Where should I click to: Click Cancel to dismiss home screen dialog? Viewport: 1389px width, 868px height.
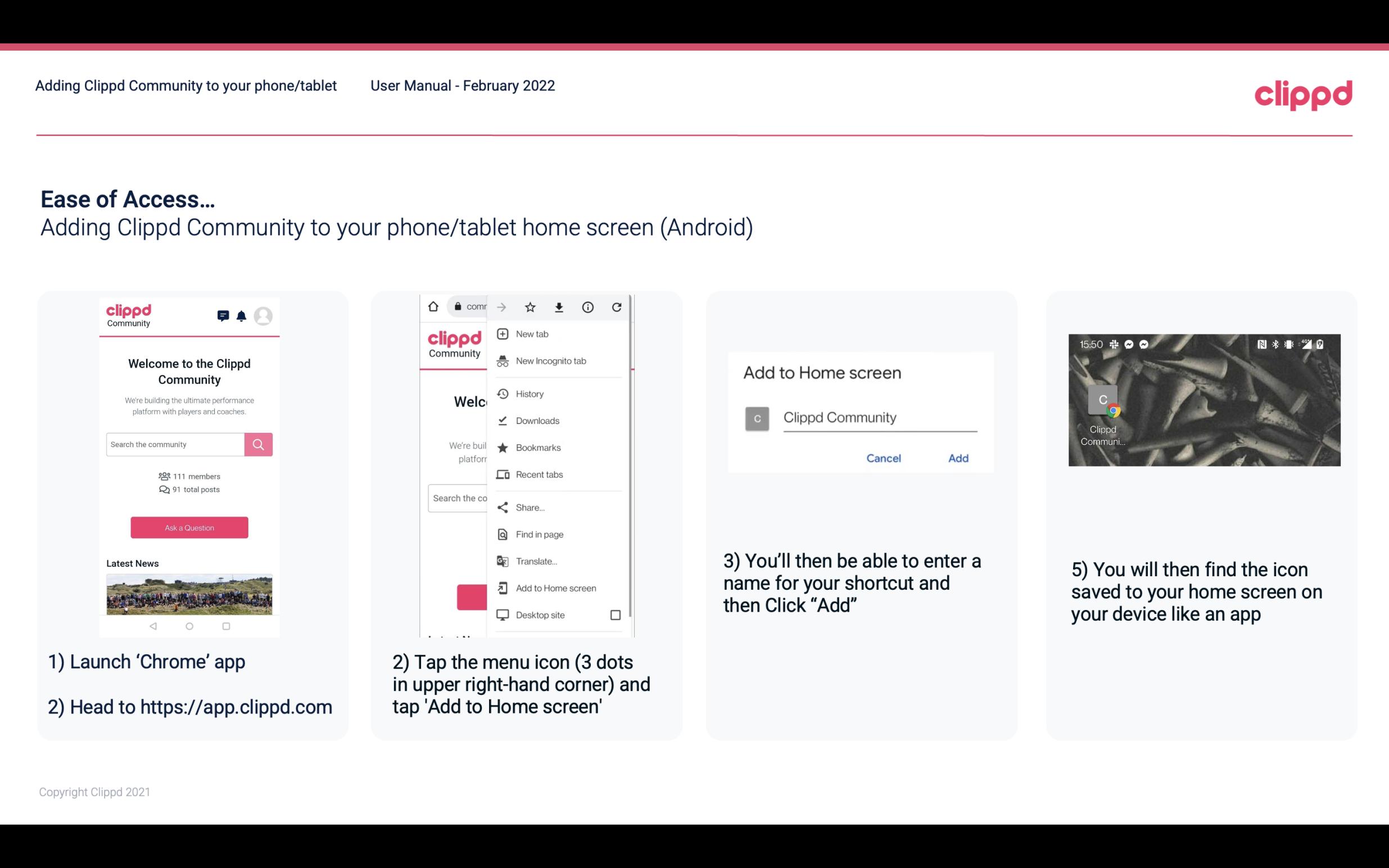tap(883, 458)
